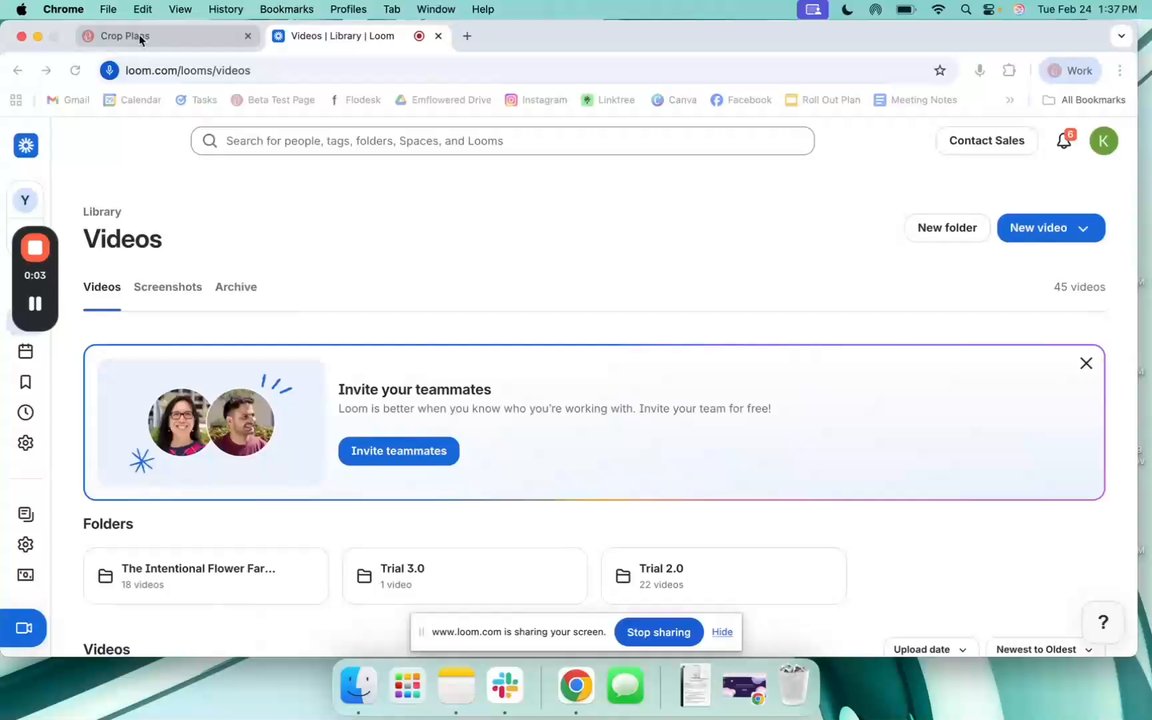
Task: Open the question mark help button
Action: coord(1103,622)
